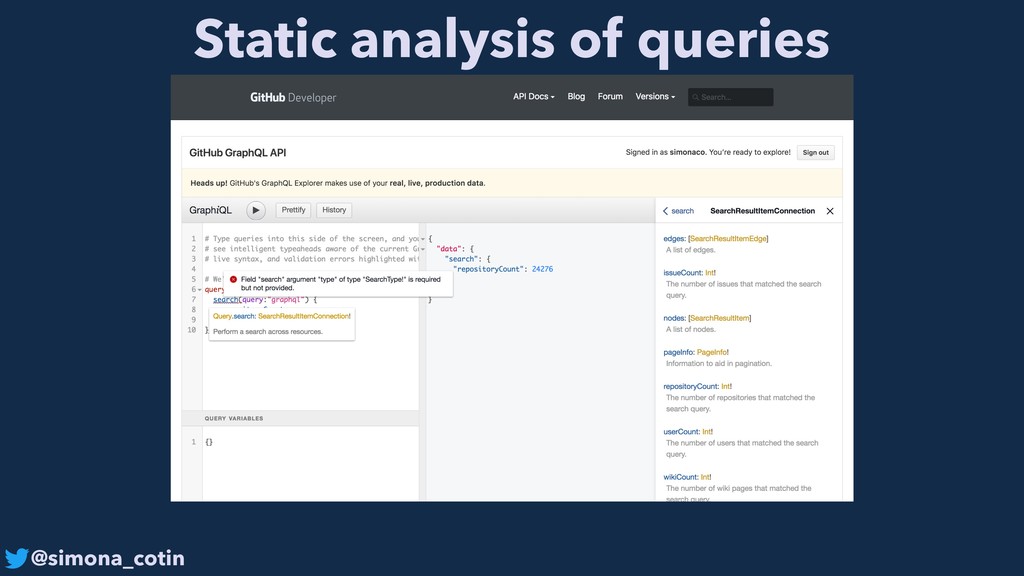Close the SearchResultItemConnection docs panel
Image resolution: width=1024 pixels, height=576 pixels.
(x=830, y=211)
